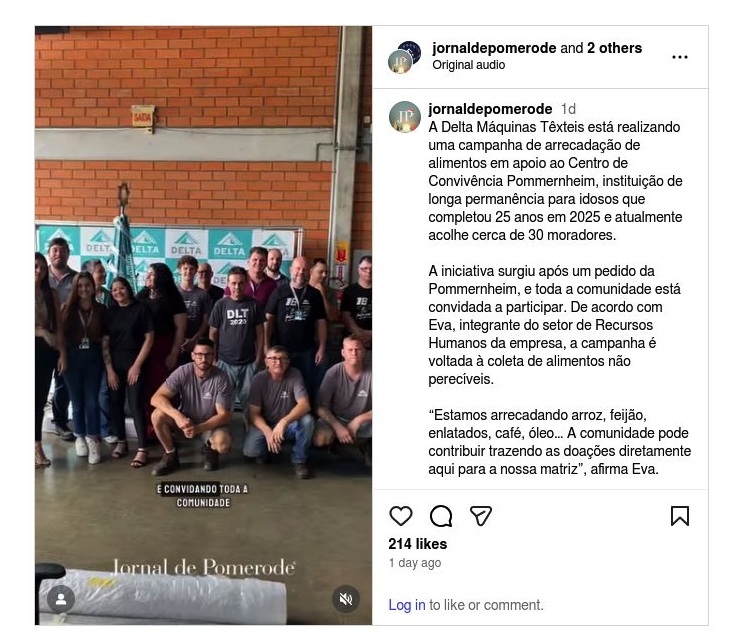View the 214 likes list

418,544
